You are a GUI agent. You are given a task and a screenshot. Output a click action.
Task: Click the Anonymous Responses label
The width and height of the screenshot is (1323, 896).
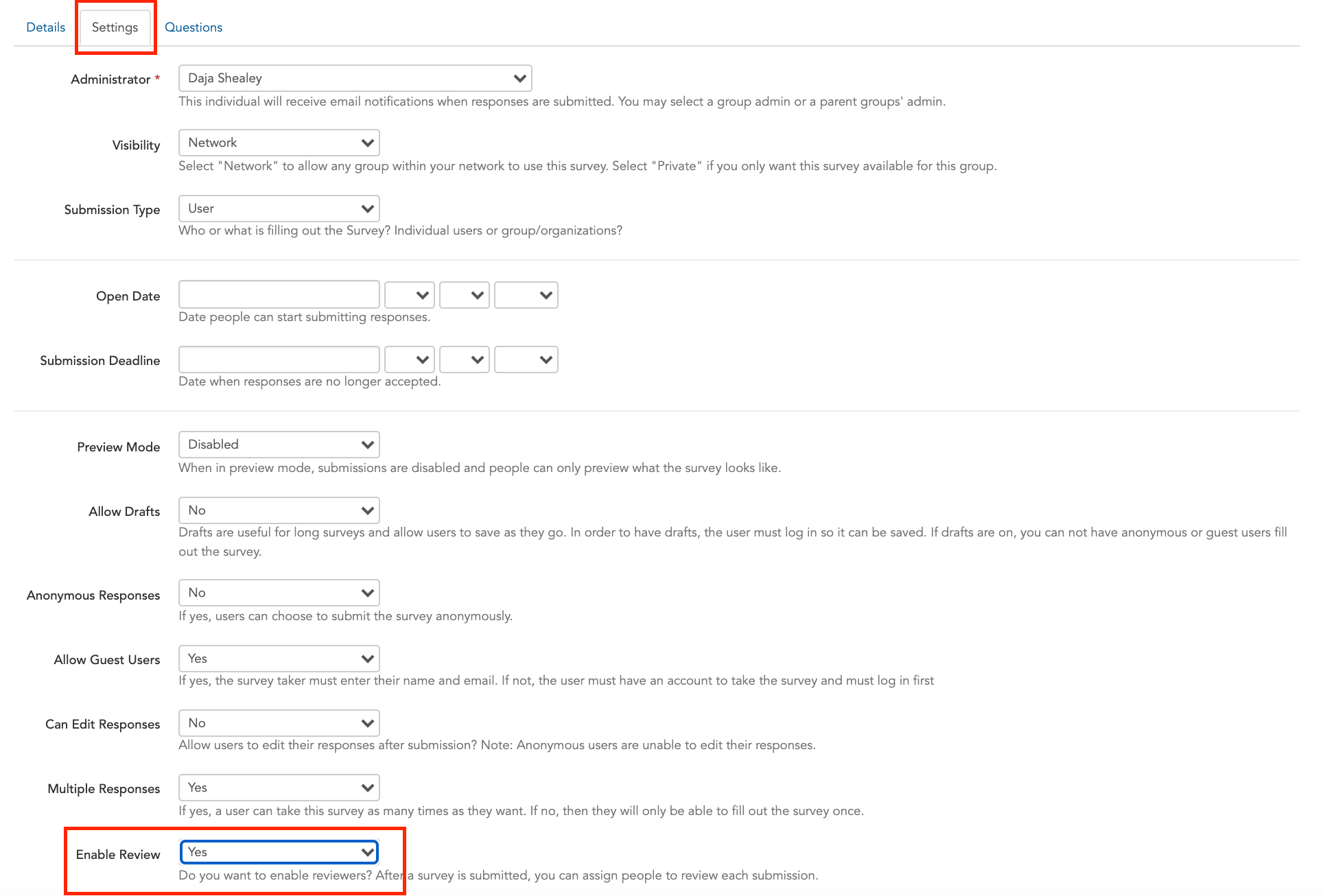coord(93,596)
